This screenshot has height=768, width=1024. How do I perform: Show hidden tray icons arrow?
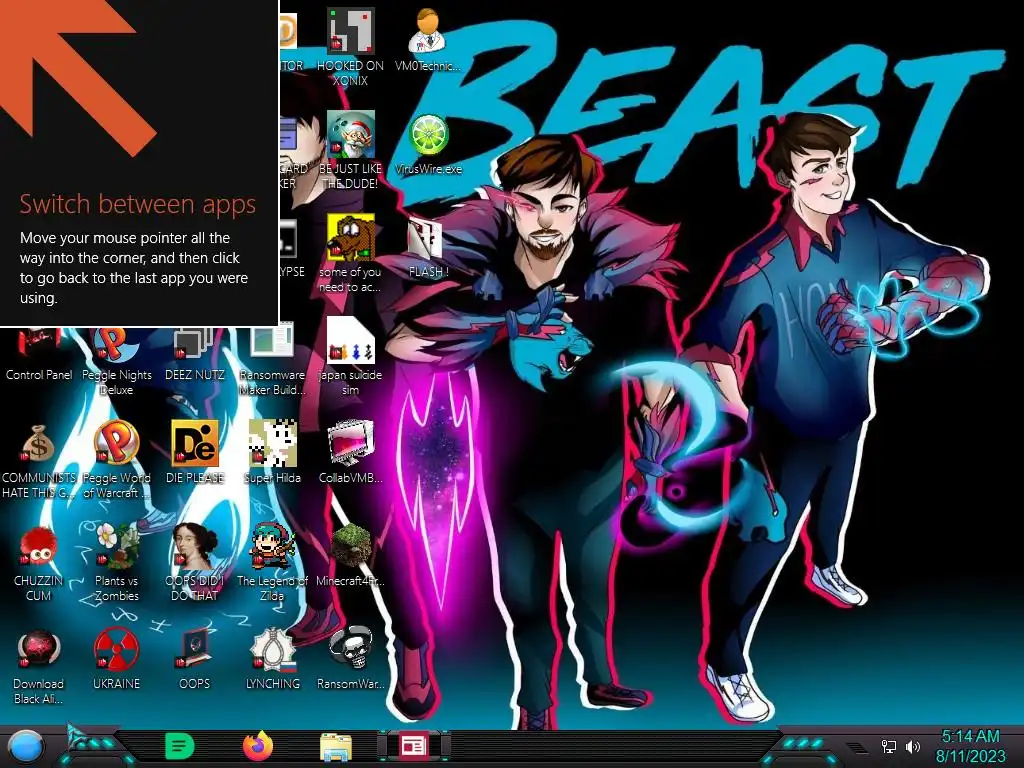point(859,748)
